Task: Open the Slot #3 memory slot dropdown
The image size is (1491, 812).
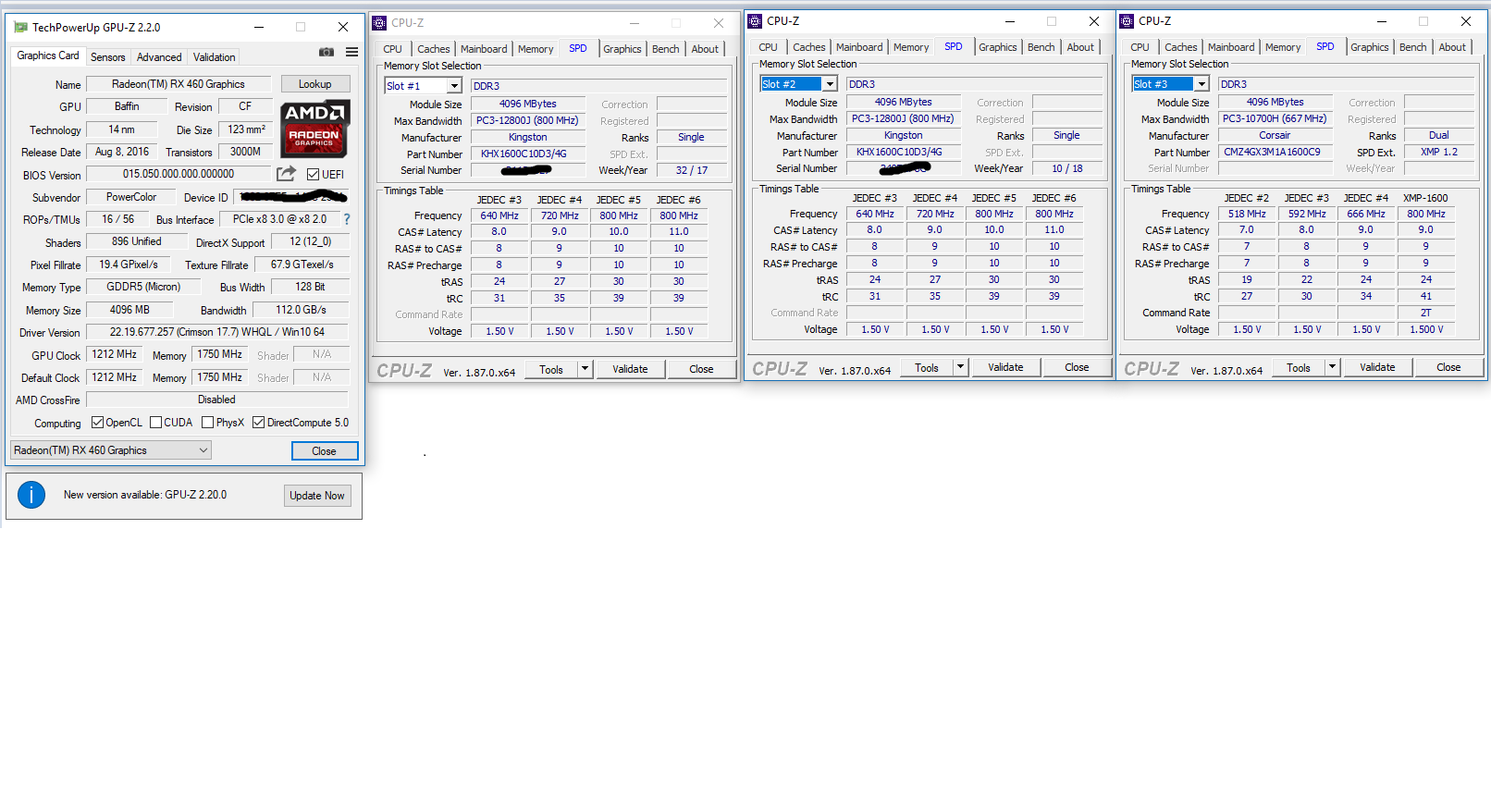Action: 1170,84
